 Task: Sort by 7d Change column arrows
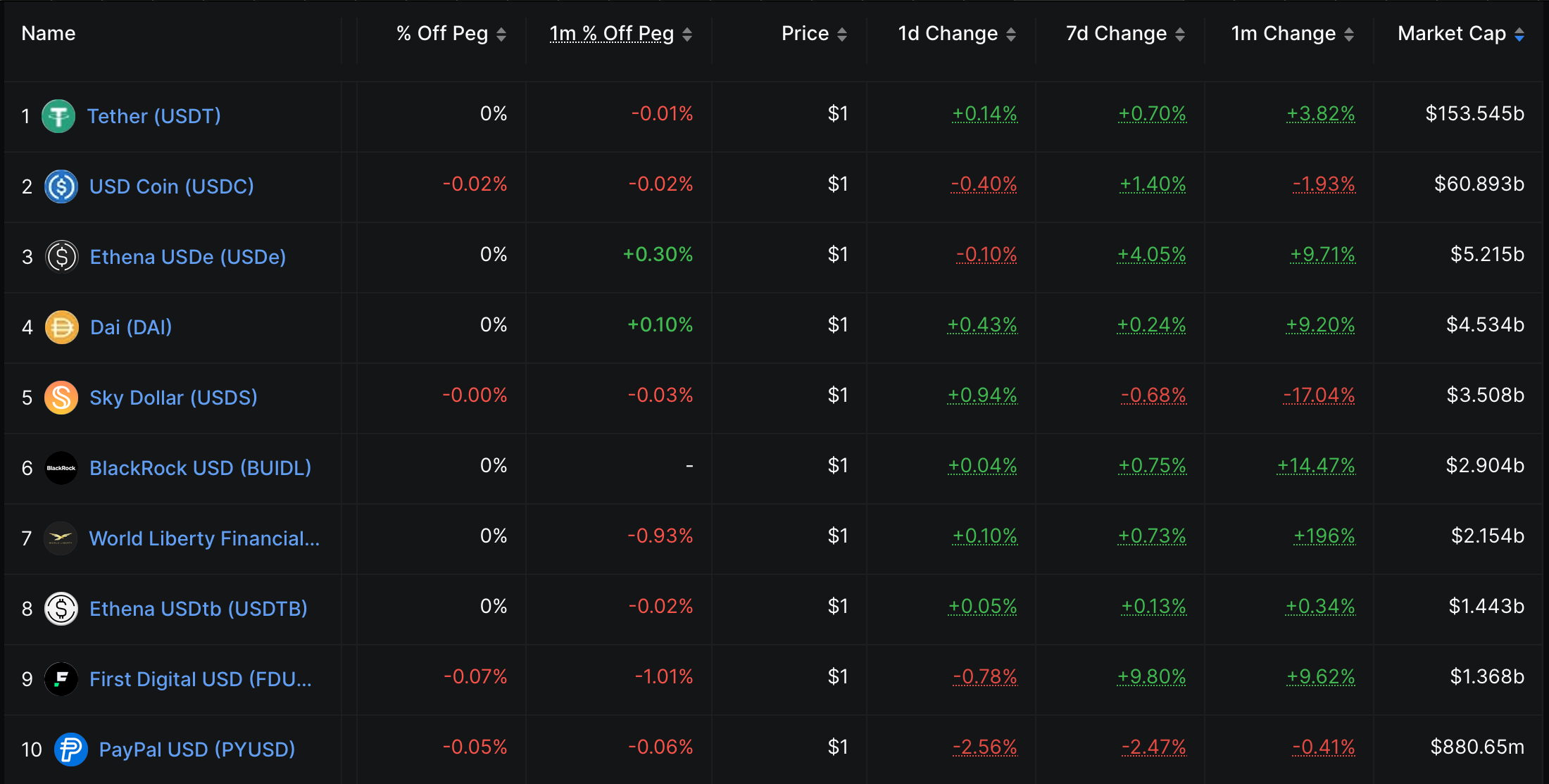(x=1180, y=34)
